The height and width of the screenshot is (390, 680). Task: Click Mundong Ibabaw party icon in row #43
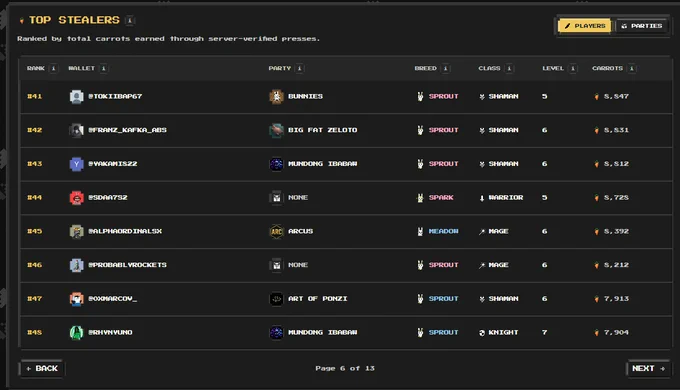(x=276, y=164)
